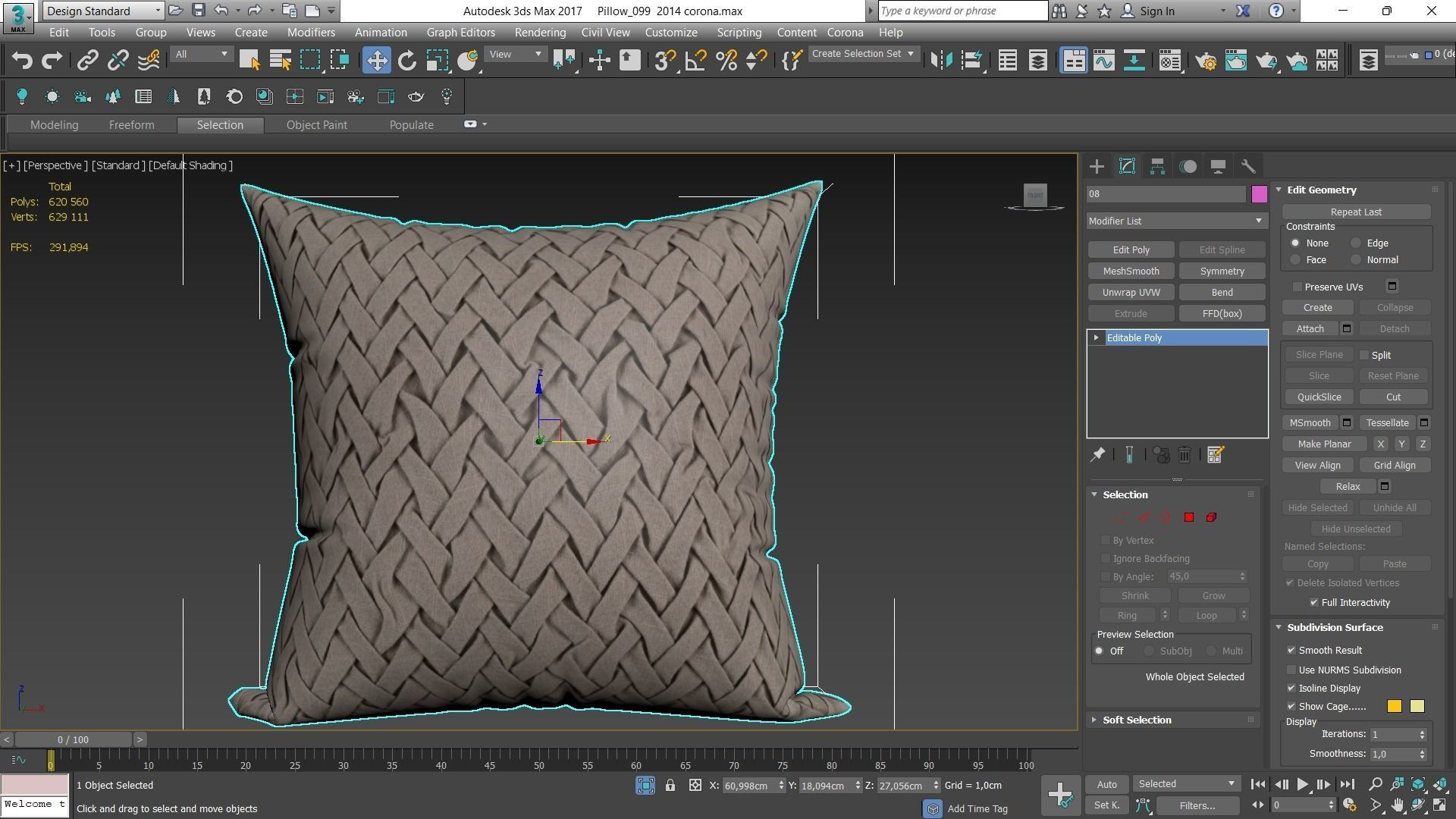The height and width of the screenshot is (819, 1456).
Task: Open the Corona menu
Action: (845, 33)
